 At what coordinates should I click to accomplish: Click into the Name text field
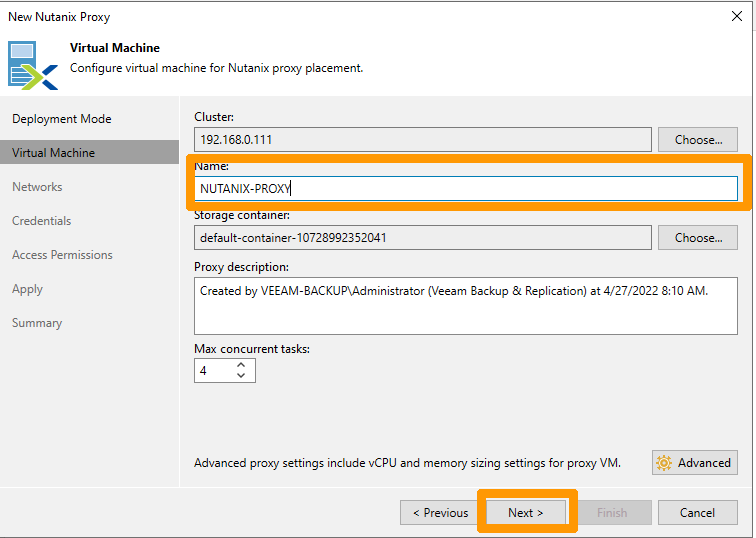click(x=466, y=188)
